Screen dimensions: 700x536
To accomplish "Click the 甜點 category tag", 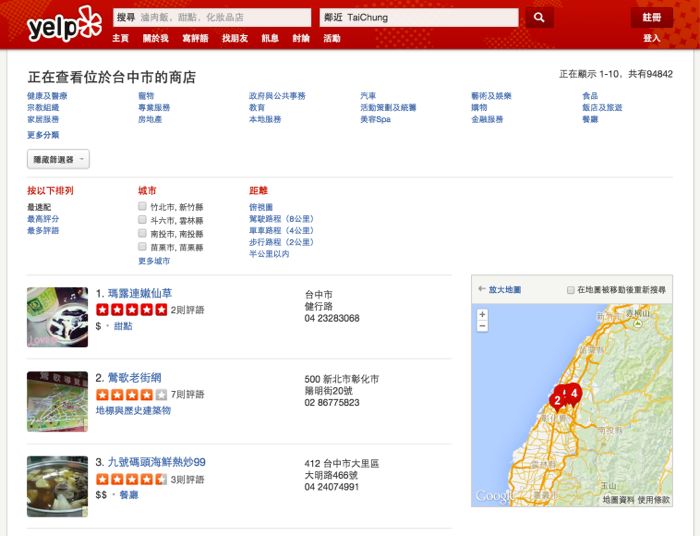I will point(123,326).
